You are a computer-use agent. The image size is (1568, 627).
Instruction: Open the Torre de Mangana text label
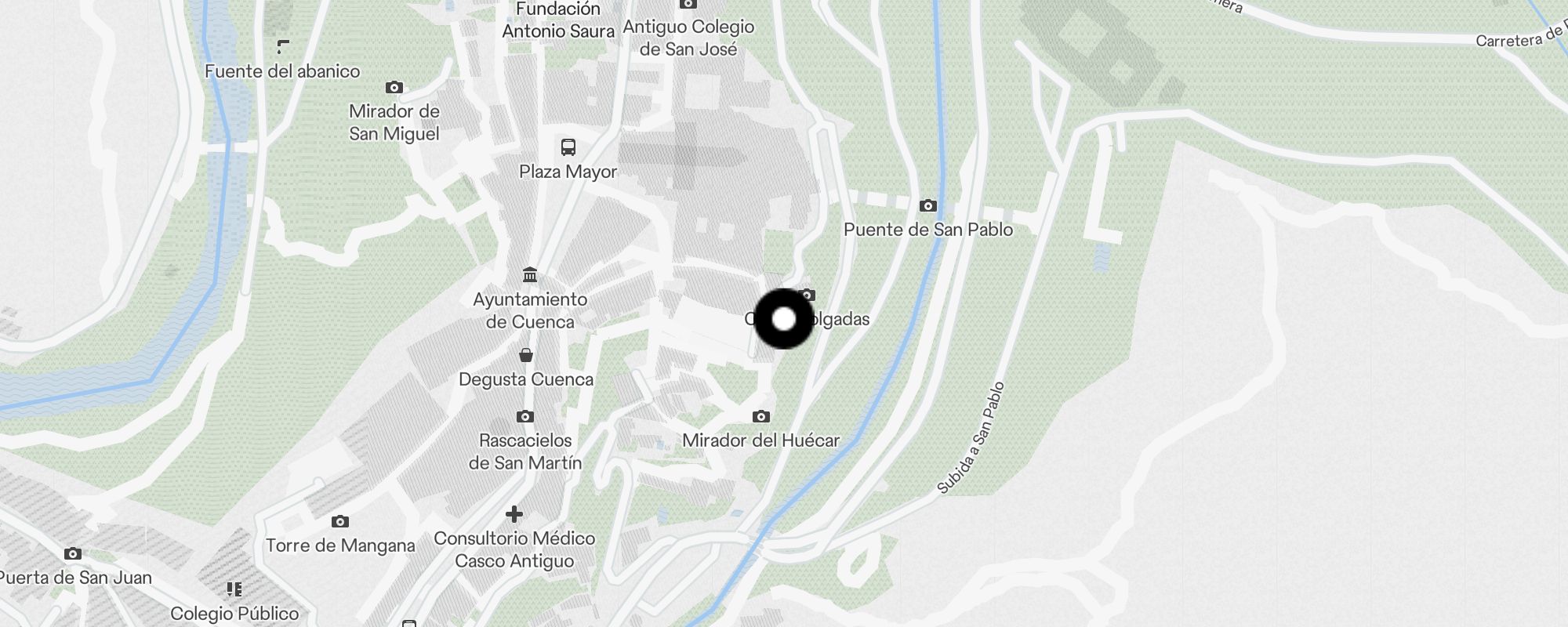(x=340, y=545)
